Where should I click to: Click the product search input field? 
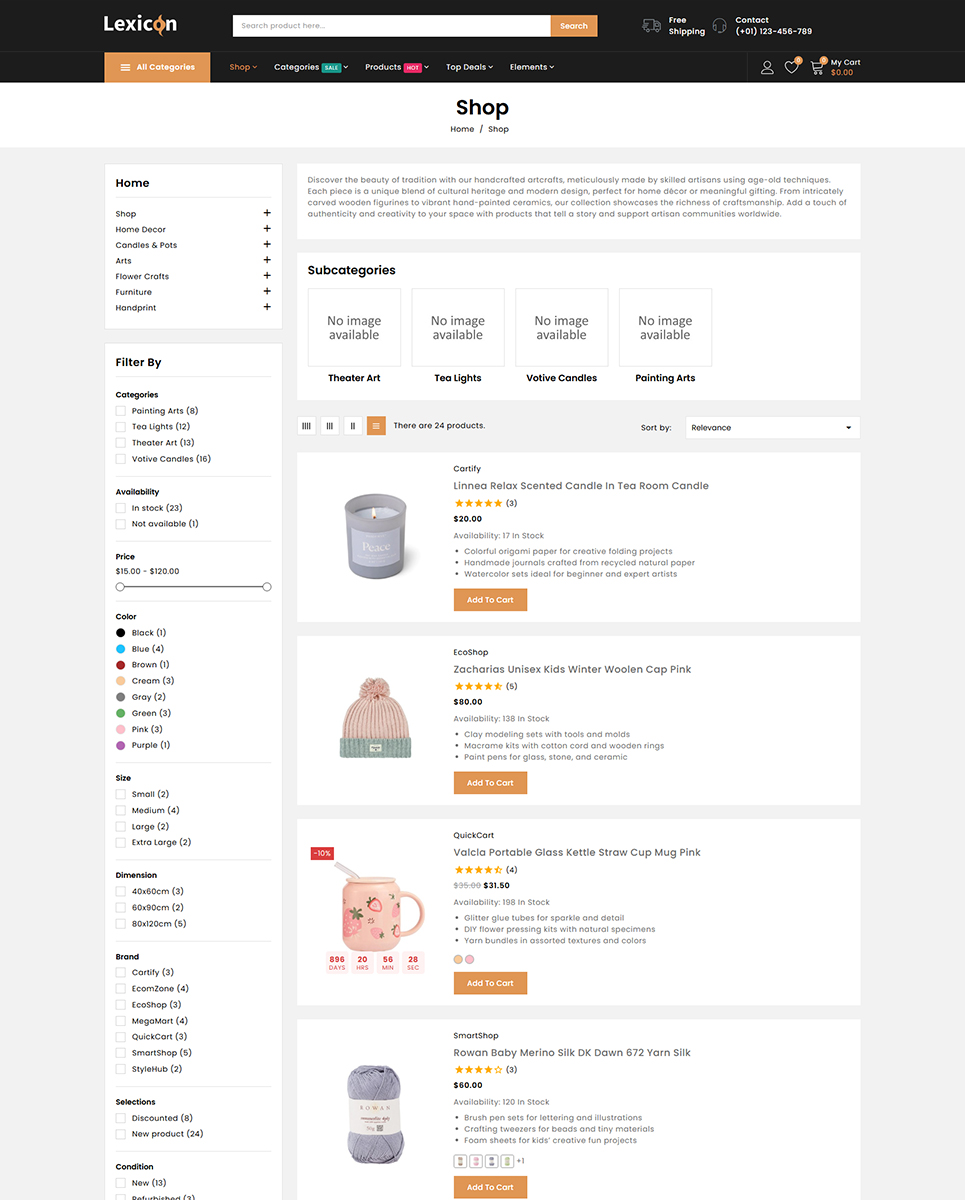pyautogui.click(x=391, y=26)
